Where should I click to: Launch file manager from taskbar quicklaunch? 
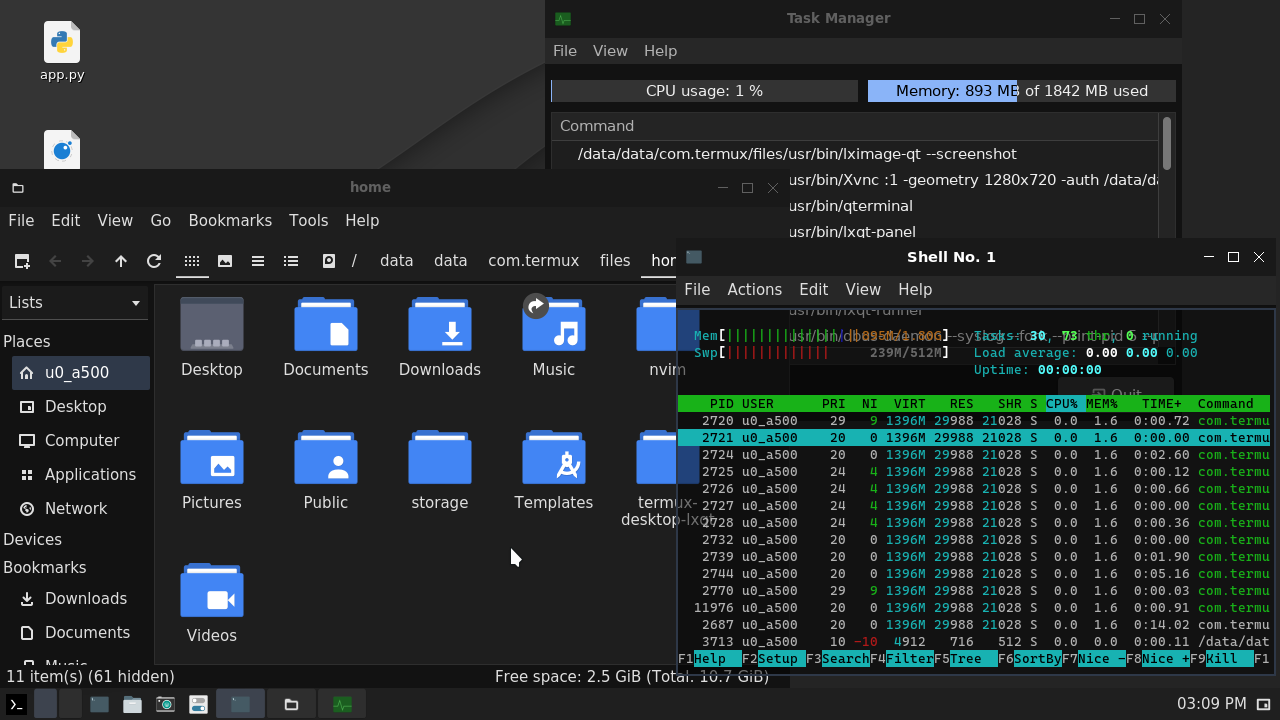pos(132,704)
